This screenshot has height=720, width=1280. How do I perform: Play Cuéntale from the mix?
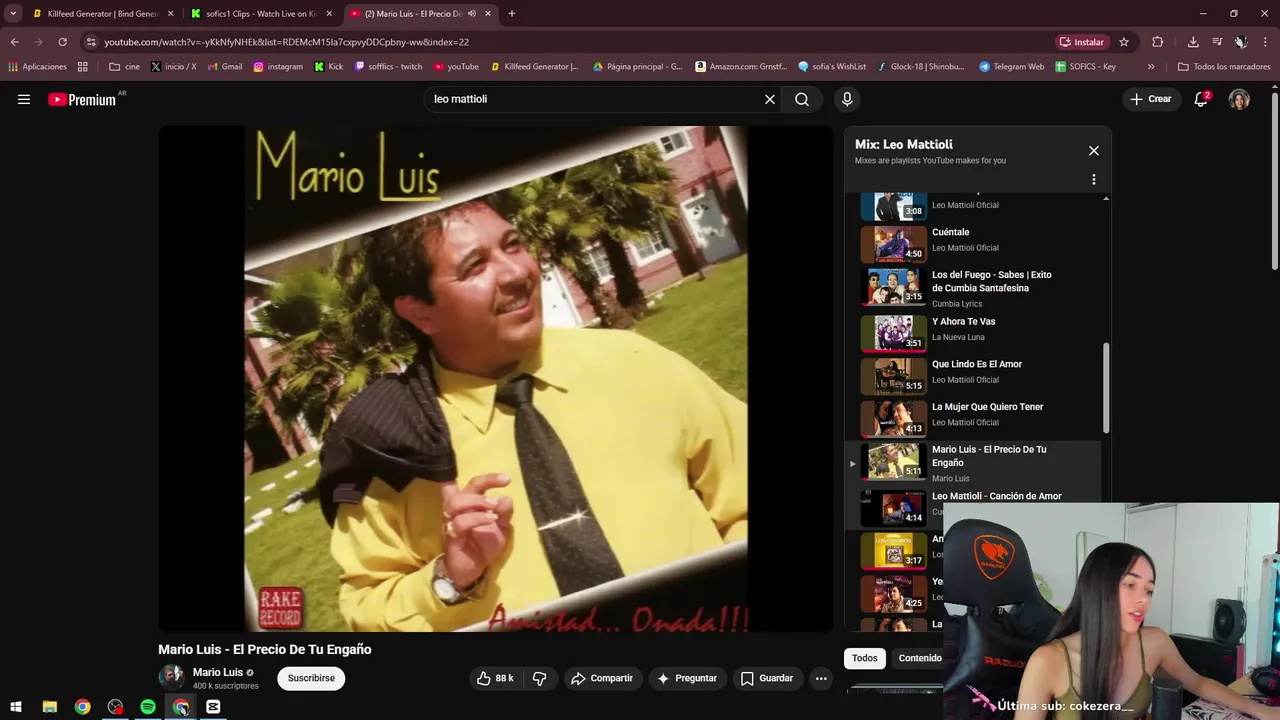point(973,244)
